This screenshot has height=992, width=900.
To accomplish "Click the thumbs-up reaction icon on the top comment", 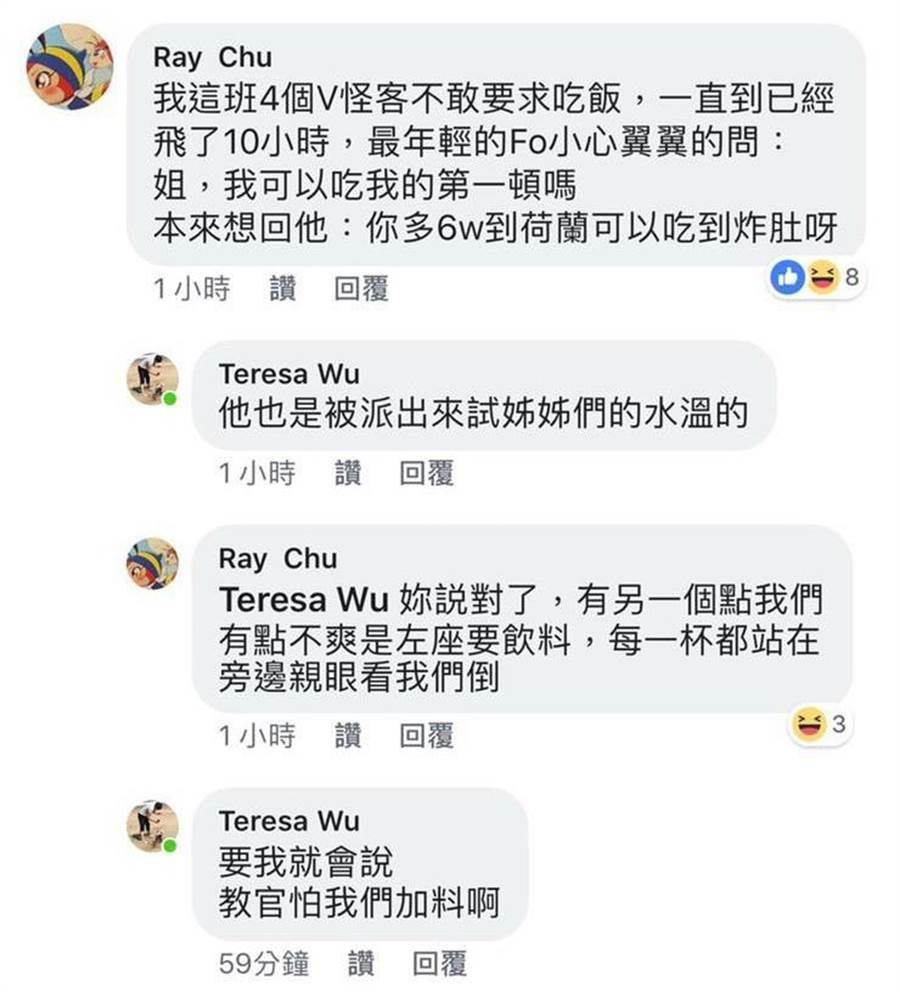I will 787,277.
